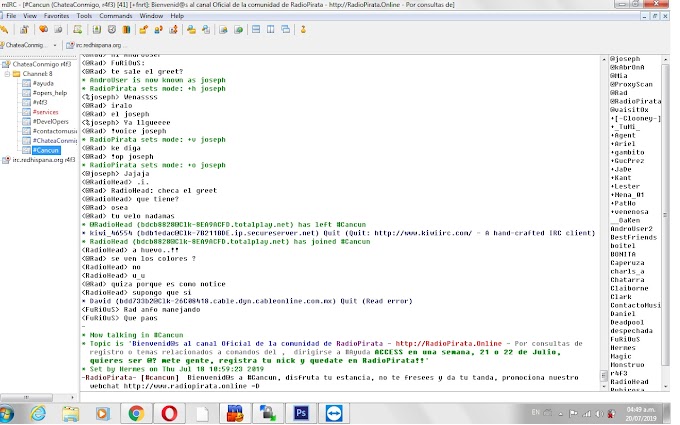680x425 pixels.
Task: Select Deadpool in the nick list
Action: [x=627, y=322]
